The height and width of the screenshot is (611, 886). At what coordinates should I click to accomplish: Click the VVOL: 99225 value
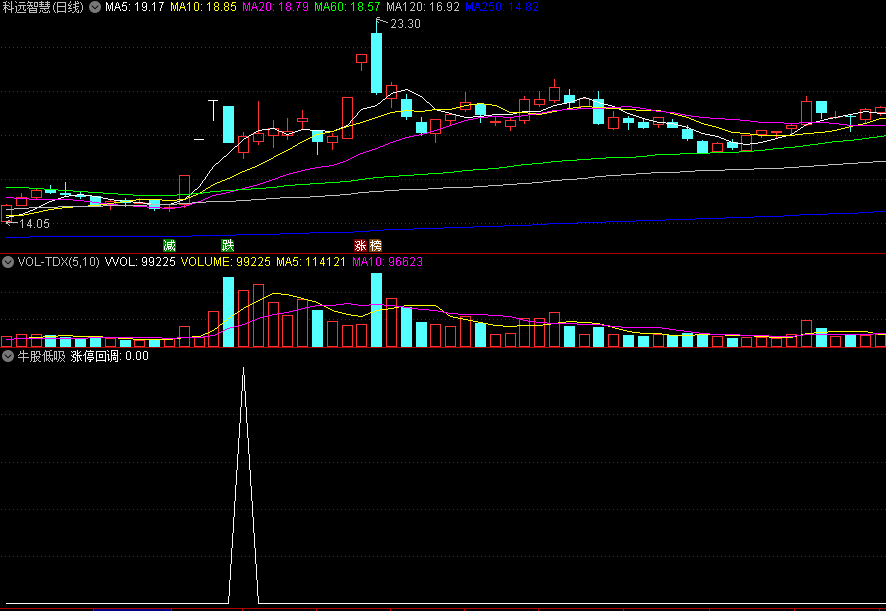coord(141,262)
